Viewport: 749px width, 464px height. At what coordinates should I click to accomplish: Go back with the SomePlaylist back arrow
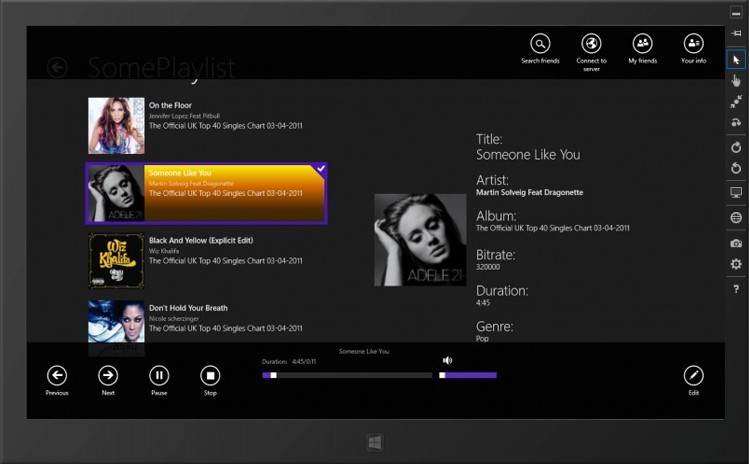point(57,67)
